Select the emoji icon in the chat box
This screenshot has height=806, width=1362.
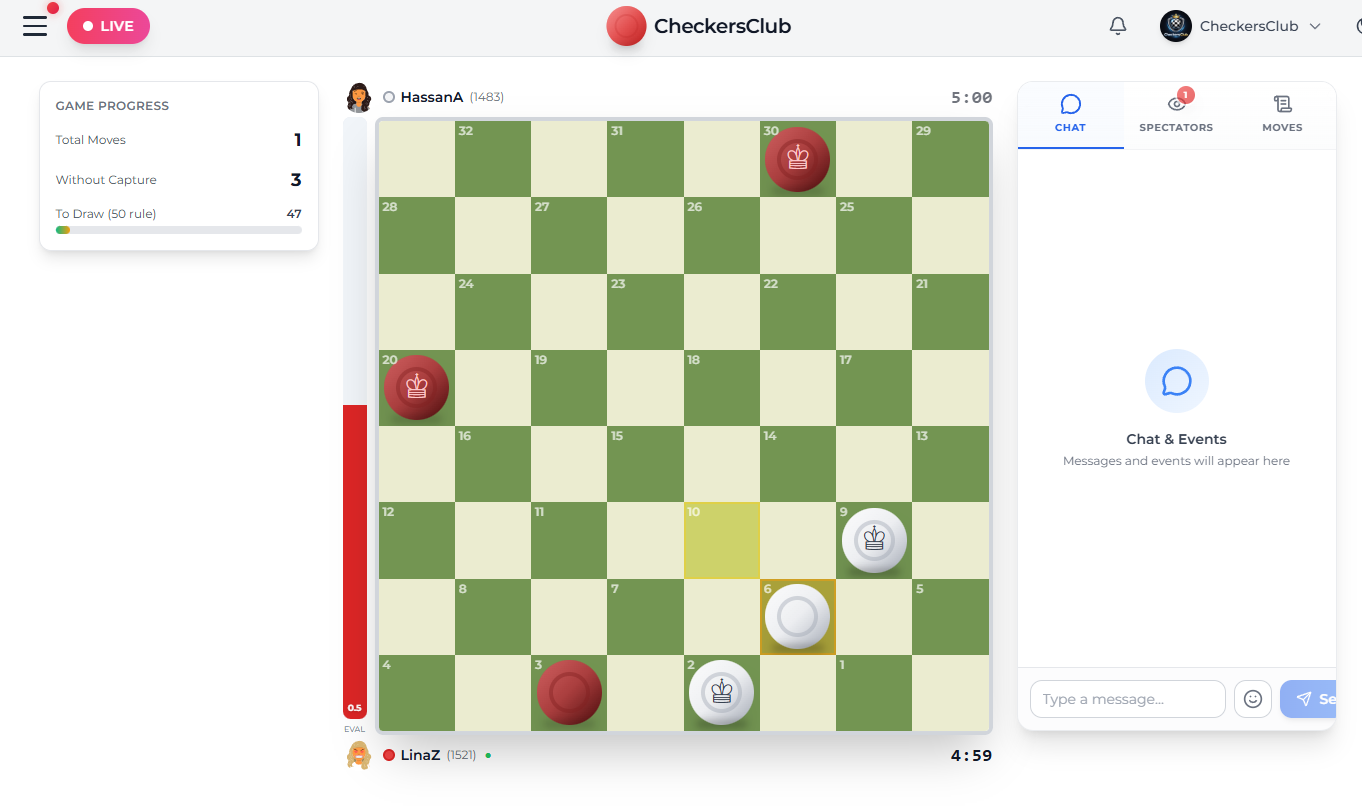pos(1253,698)
